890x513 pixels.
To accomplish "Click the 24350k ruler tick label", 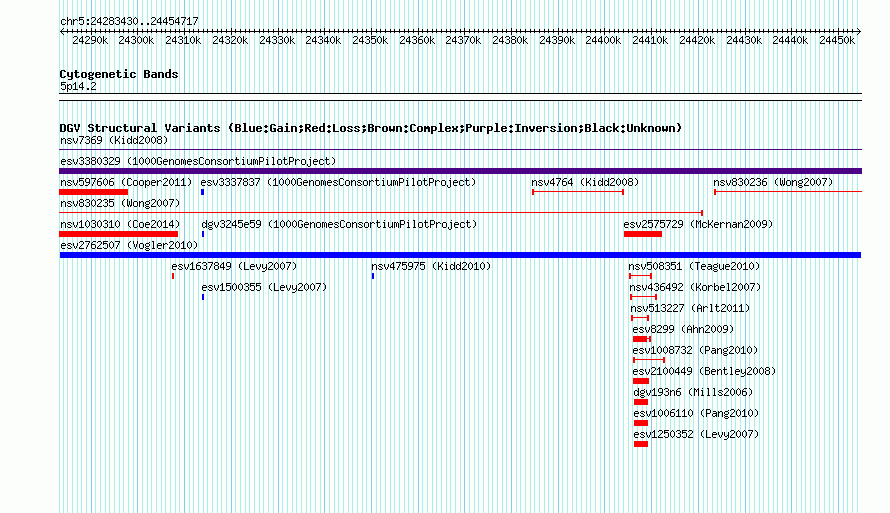I will (370, 40).
